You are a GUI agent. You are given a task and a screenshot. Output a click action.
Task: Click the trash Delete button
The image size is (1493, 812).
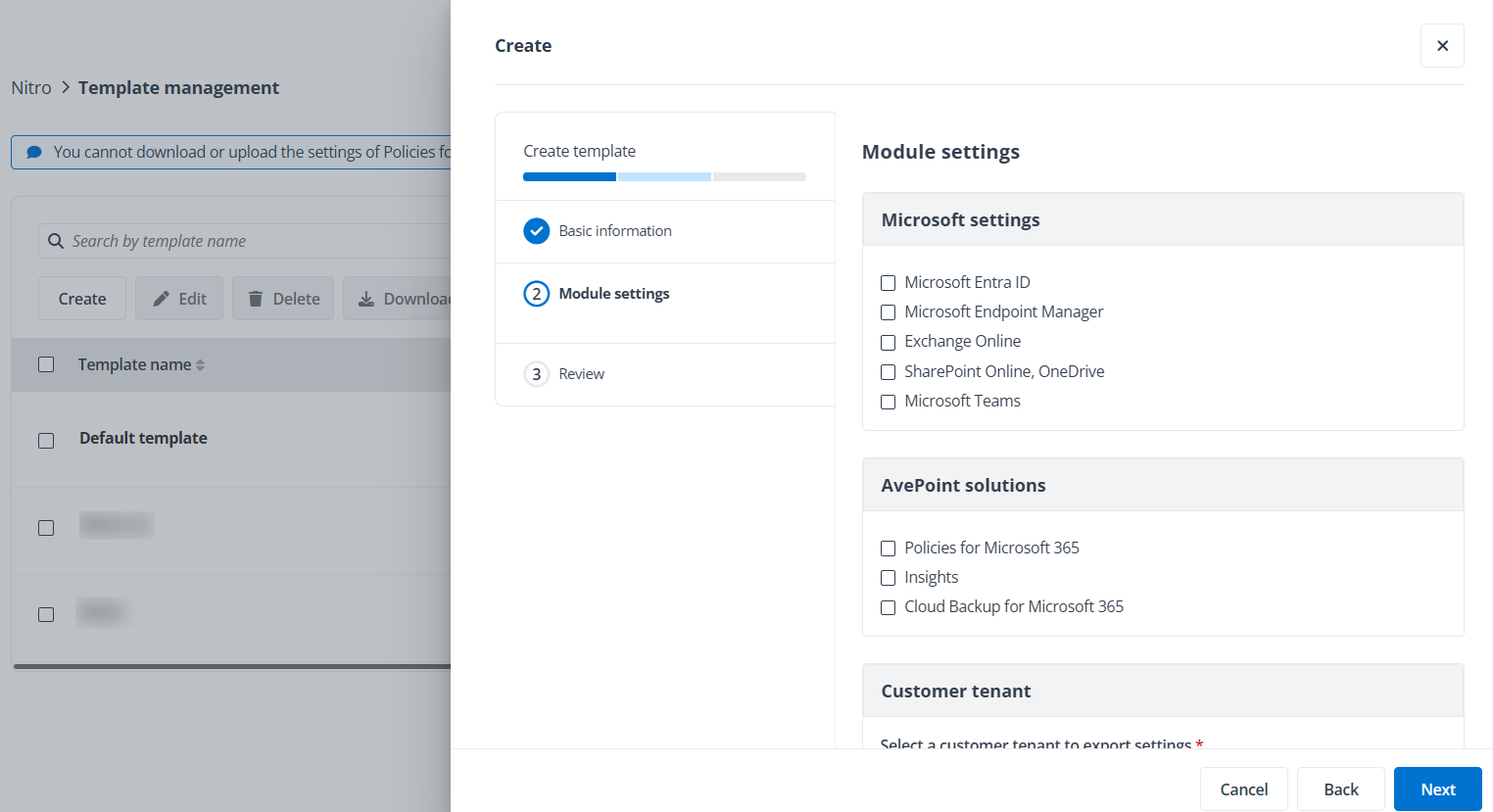(x=283, y=299)
